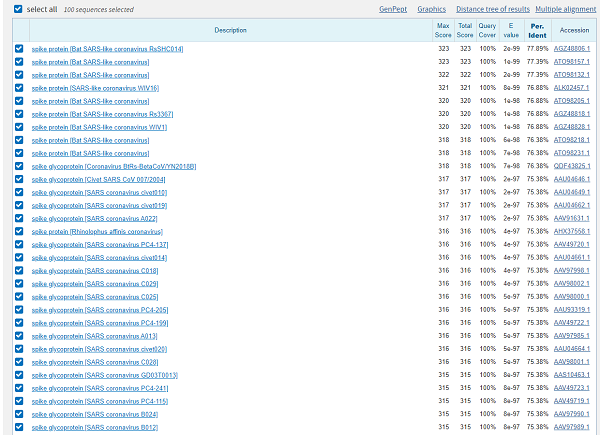This screenshot has height=435, width=600.
Task: Toggle checkbox for Civet SARS CoV 007/2004
Action: coord(19,179)
